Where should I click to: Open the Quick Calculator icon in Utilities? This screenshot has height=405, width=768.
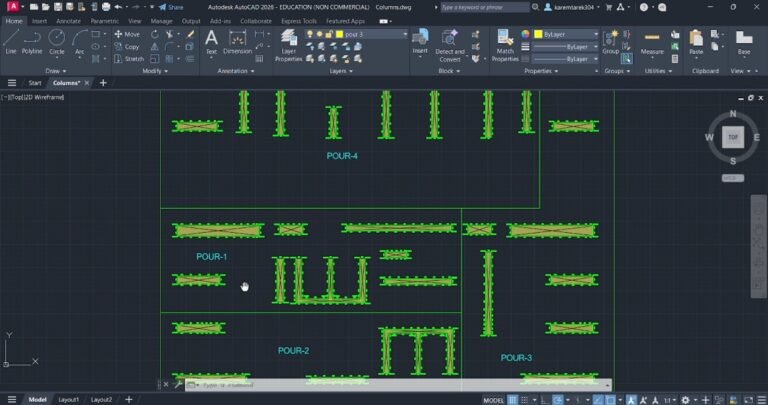click(x=675, y=59)
